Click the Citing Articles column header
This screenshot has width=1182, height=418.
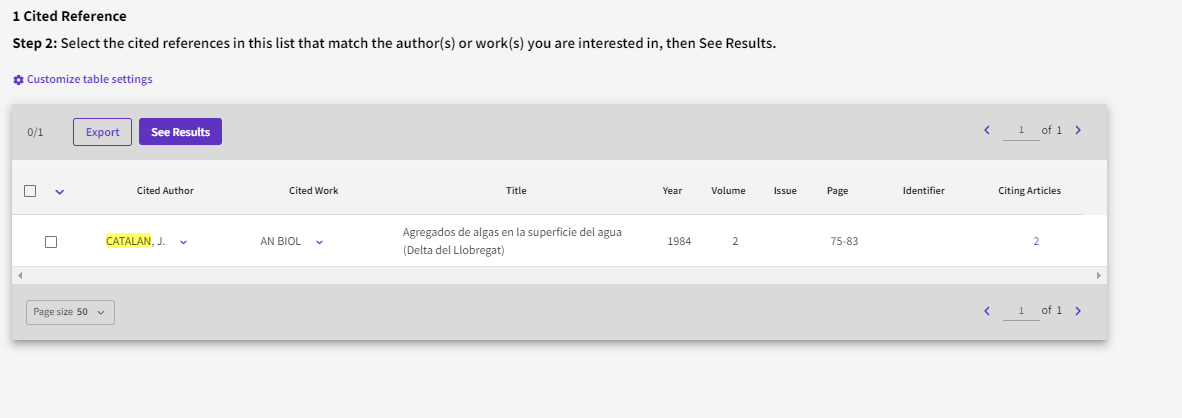1029,191
